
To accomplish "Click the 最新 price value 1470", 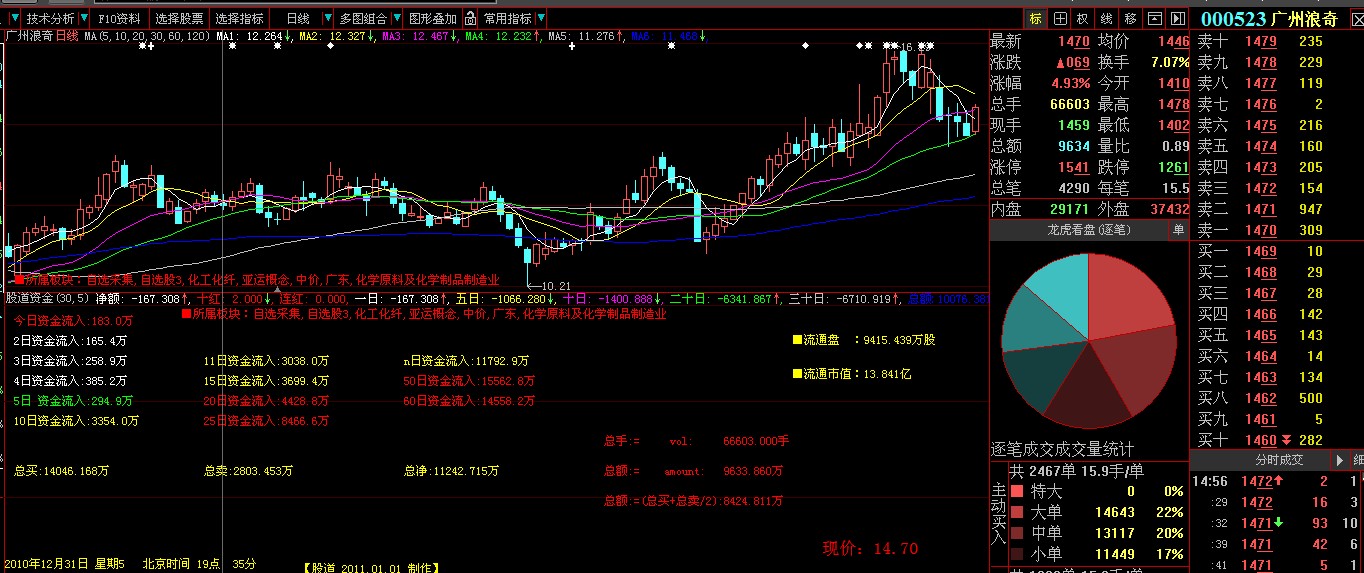I will click(1072, 41).
